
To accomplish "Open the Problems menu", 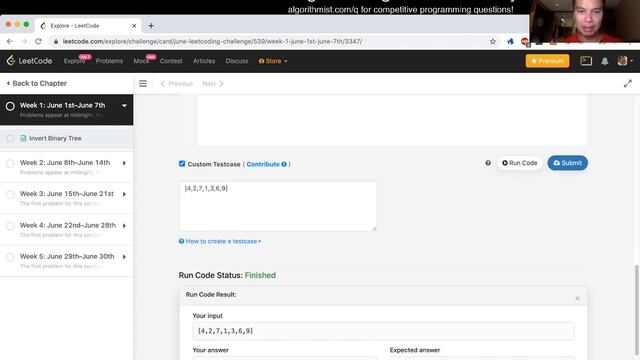I will tap(109, 61).
